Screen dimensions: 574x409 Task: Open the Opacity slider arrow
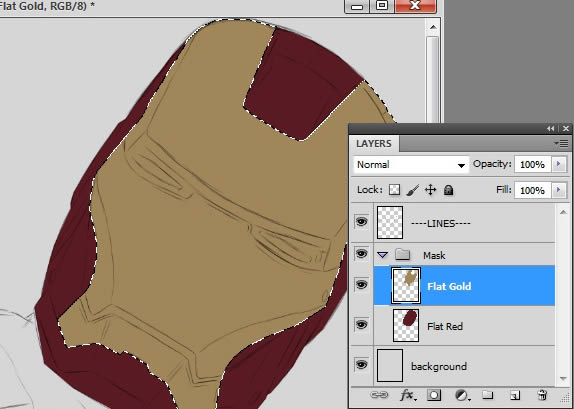pyautogui.click(x=559, y=164)
